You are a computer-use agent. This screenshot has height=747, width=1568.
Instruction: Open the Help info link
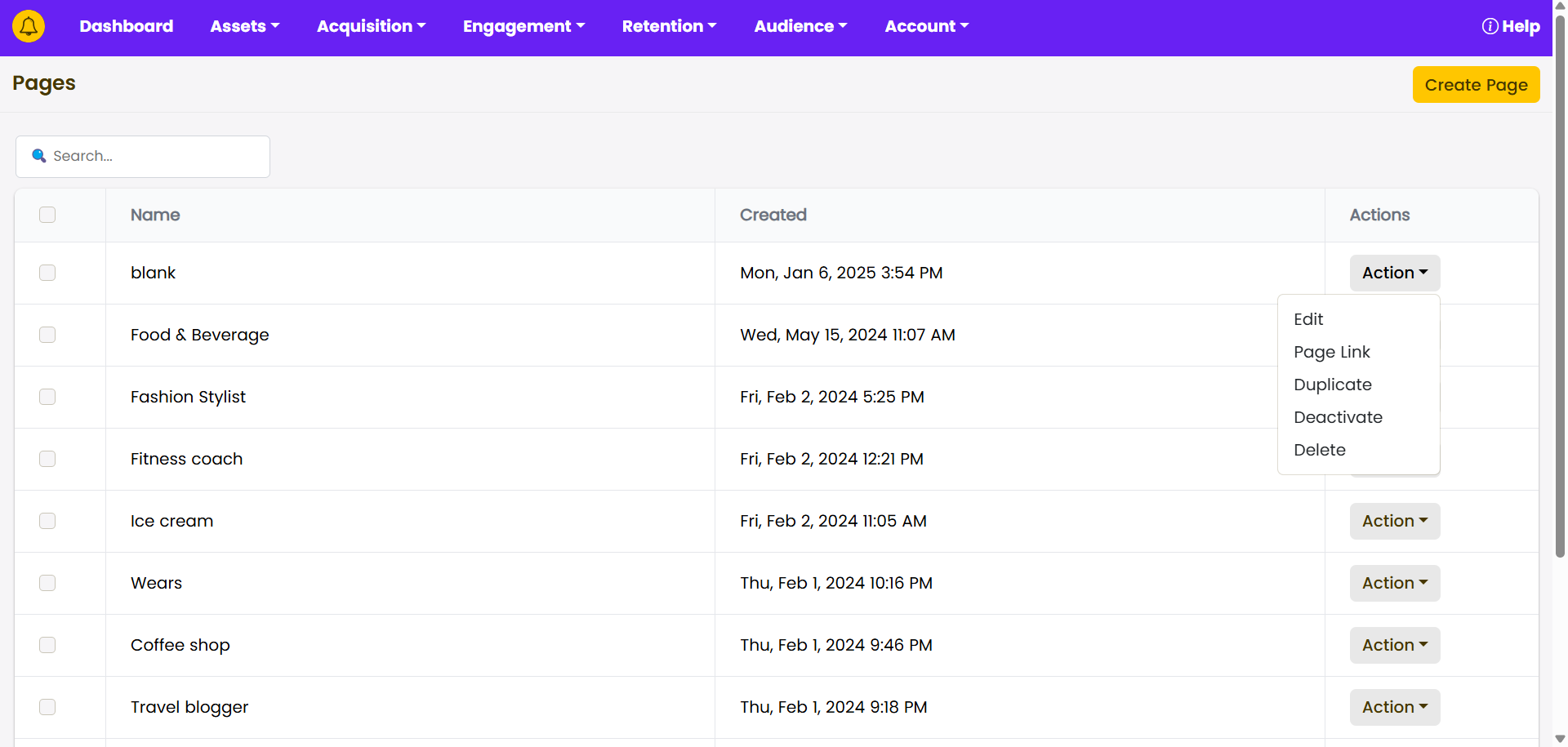(1510, 26)
